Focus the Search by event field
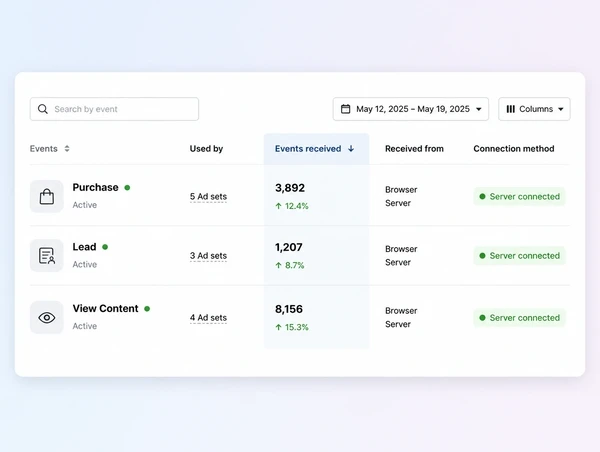 pyautogui.click(x=114, y=109)
